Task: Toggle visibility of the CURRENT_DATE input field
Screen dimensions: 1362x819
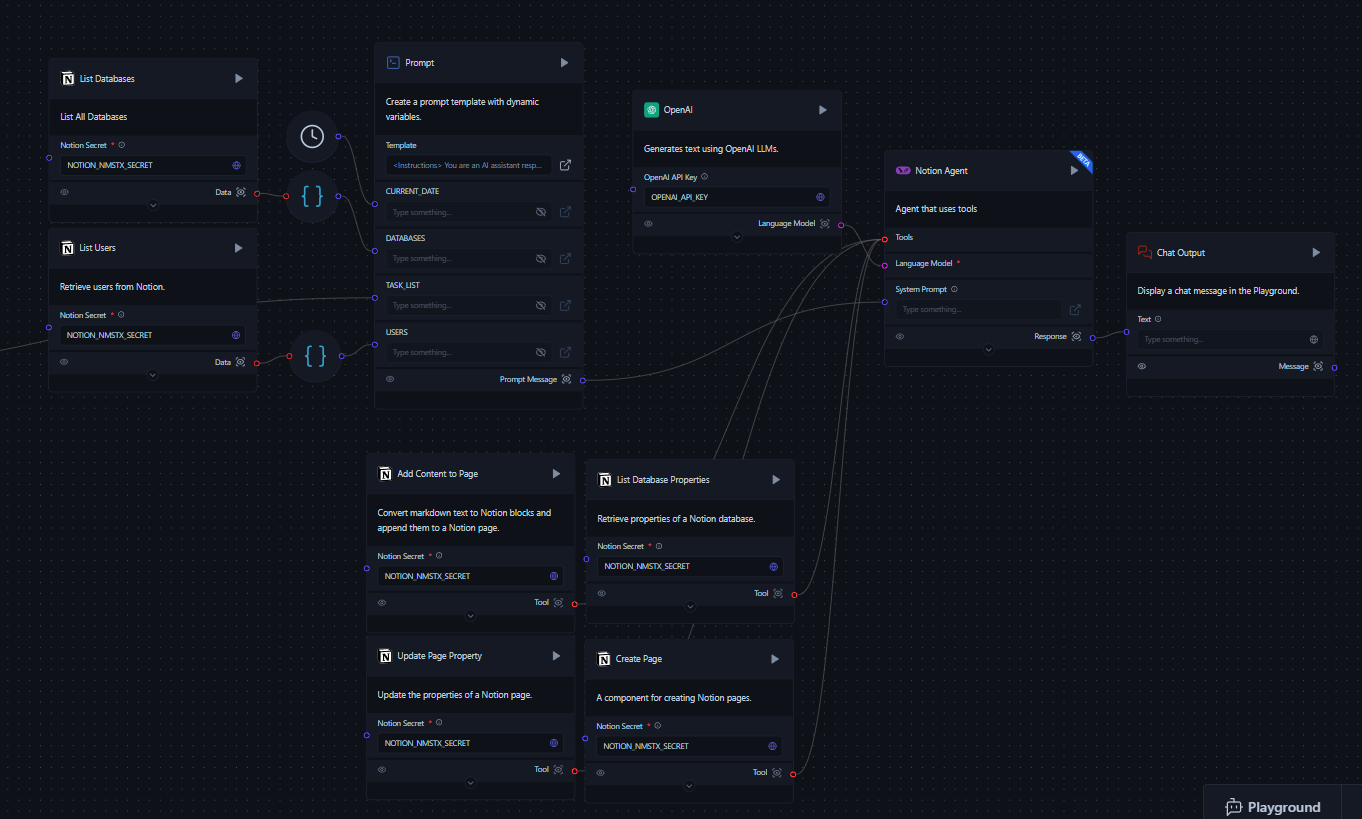Action: coord(539,211)
